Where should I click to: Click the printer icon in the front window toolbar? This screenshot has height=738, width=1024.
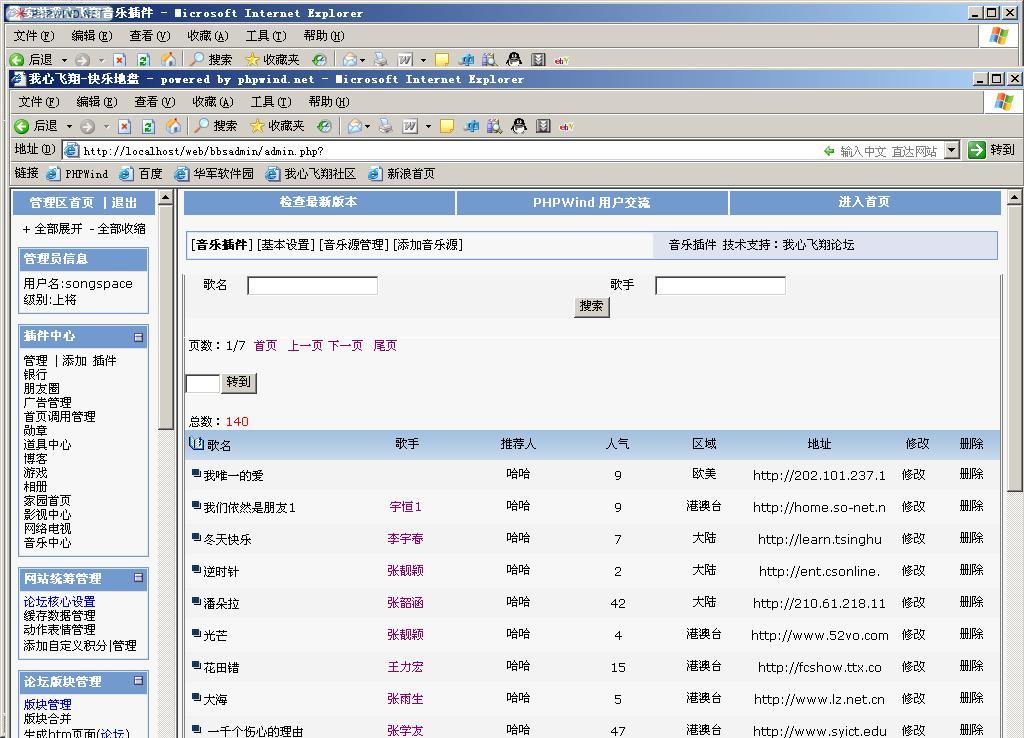(385, 126)
